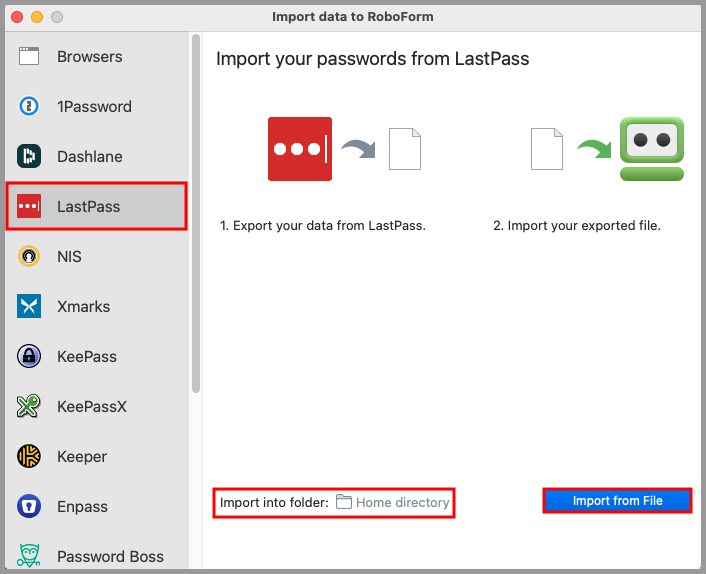
Task: Select the 1Password keyhole icon
Action: pyautogui.click(x=29, y=107)
